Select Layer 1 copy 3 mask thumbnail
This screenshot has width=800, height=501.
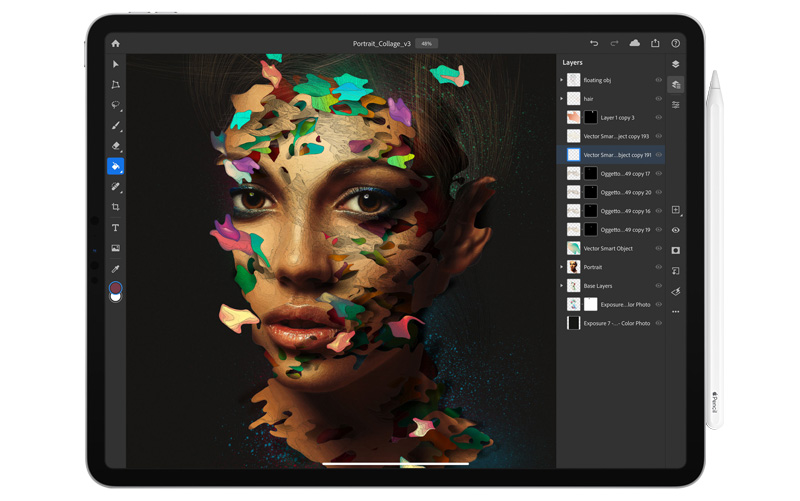click(590, 117)
